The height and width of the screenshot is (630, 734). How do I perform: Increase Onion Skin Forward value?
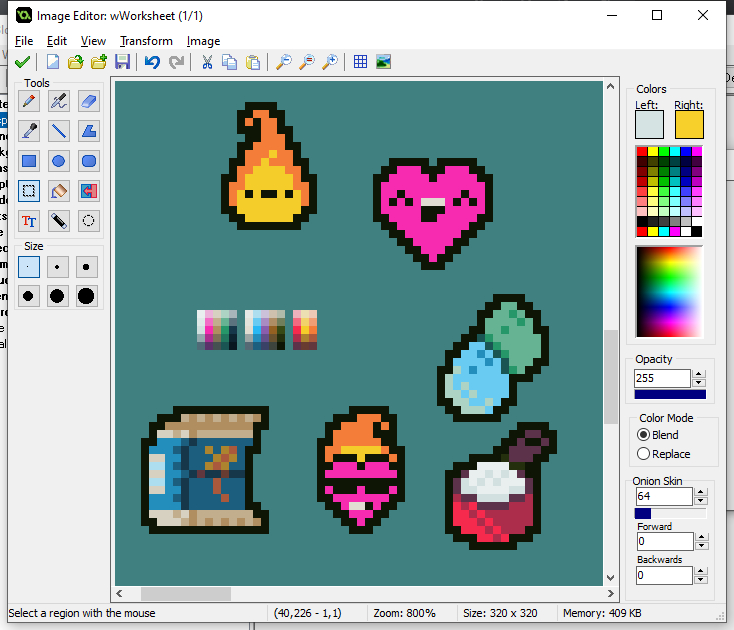pos(699,538)
